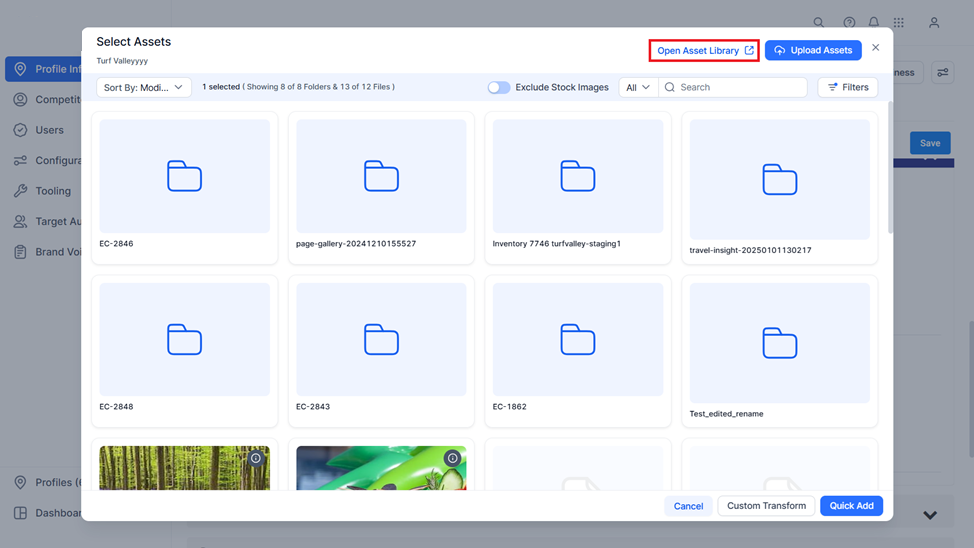Image resolution: width=974 pixels, height=548 pixels.
Task: Open the help question mark icon
Action: pos(849,22)
